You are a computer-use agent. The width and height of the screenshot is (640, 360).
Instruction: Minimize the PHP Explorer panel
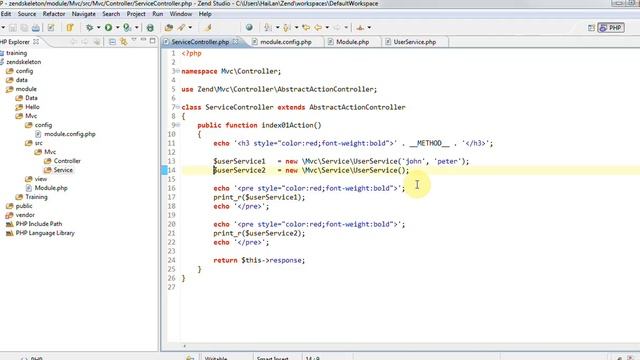(x=143, y=40)
